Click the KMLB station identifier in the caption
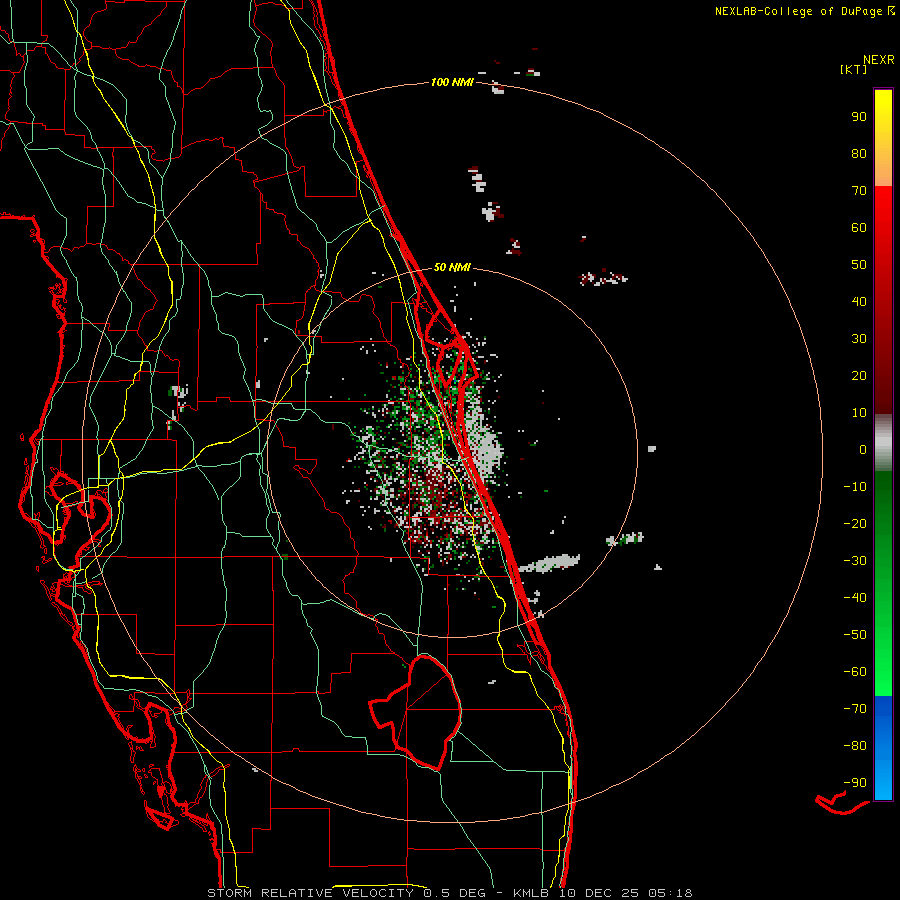The height and width of the screenshot is (900, 900). click(x=531, y=893)
